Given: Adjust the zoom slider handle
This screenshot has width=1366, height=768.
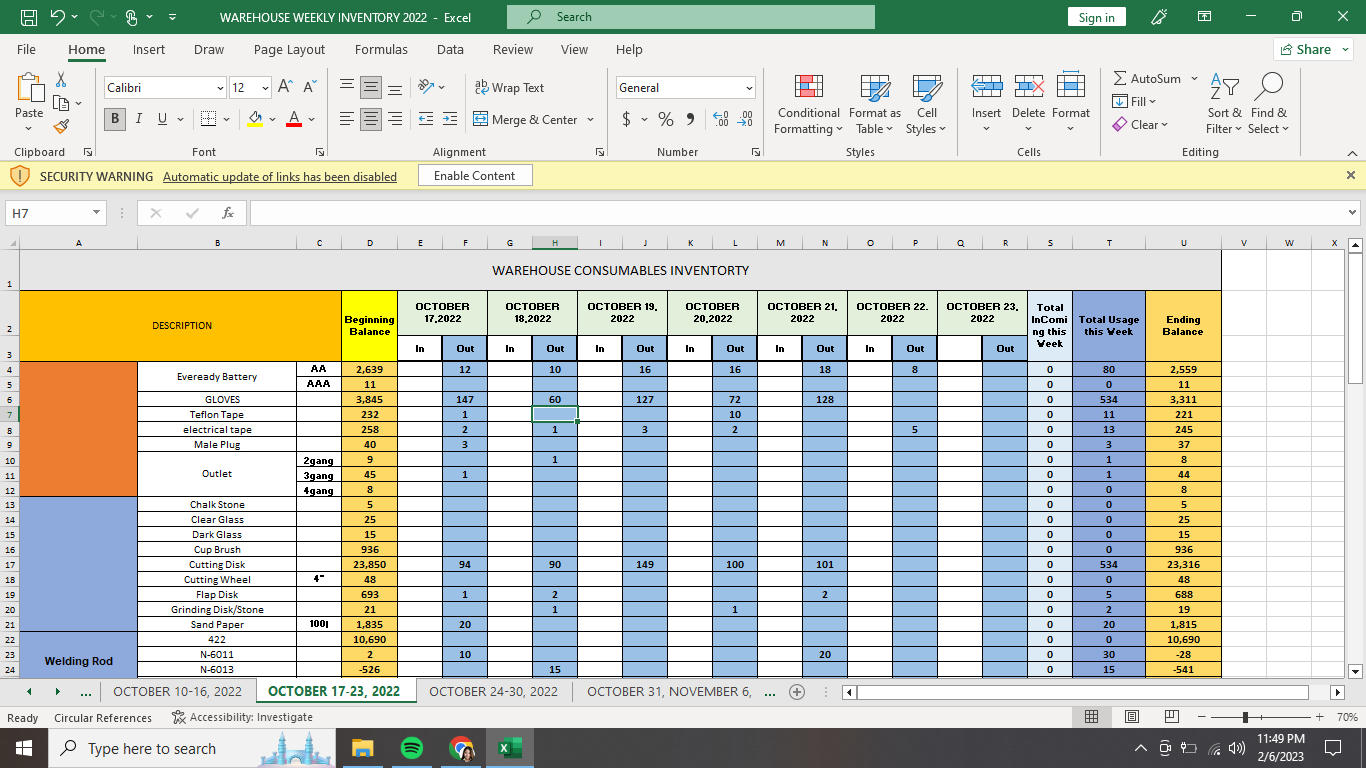Looking at the screenshot, I should 1245,717.
